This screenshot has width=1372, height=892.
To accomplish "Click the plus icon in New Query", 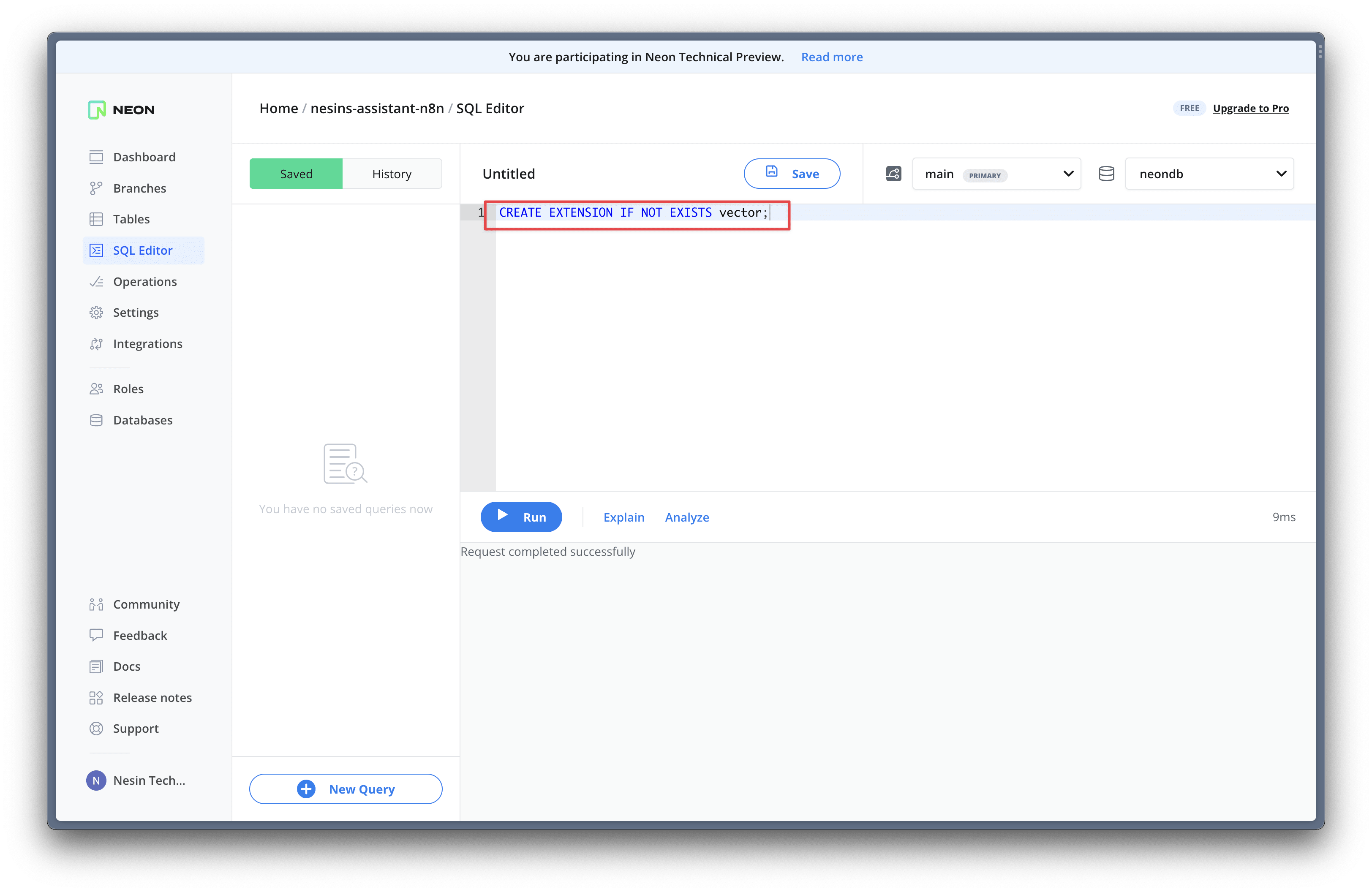I will point(306,789).
